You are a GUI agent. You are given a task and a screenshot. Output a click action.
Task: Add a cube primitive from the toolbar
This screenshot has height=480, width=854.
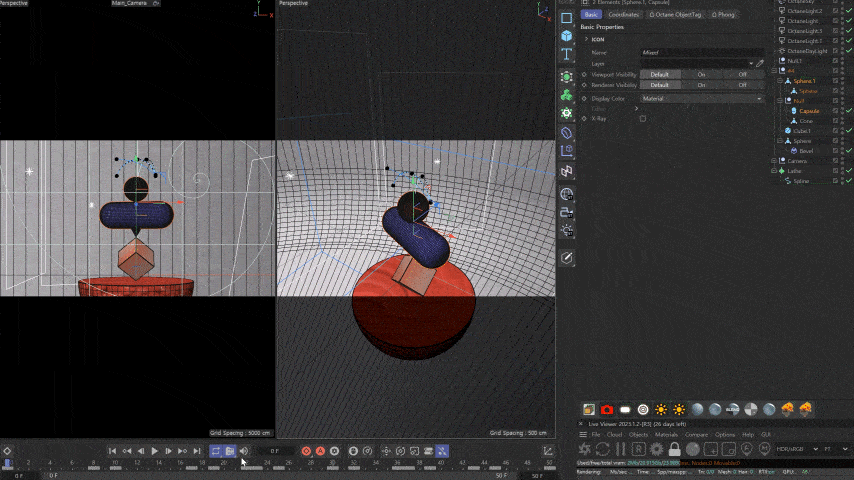point(566,36)
